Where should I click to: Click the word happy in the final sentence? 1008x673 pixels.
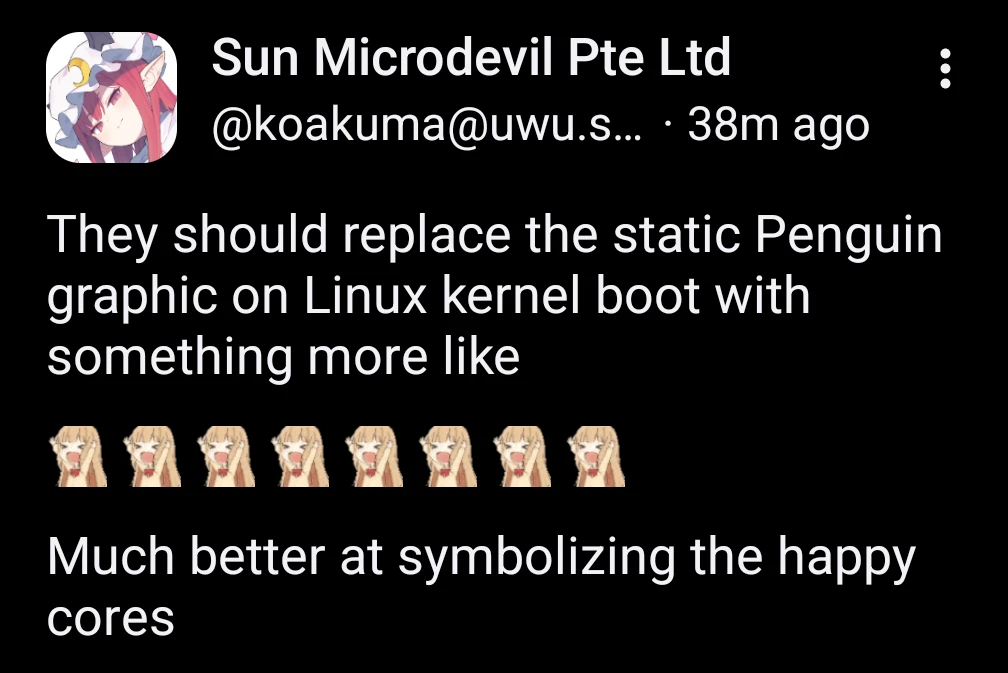point(846,559)
